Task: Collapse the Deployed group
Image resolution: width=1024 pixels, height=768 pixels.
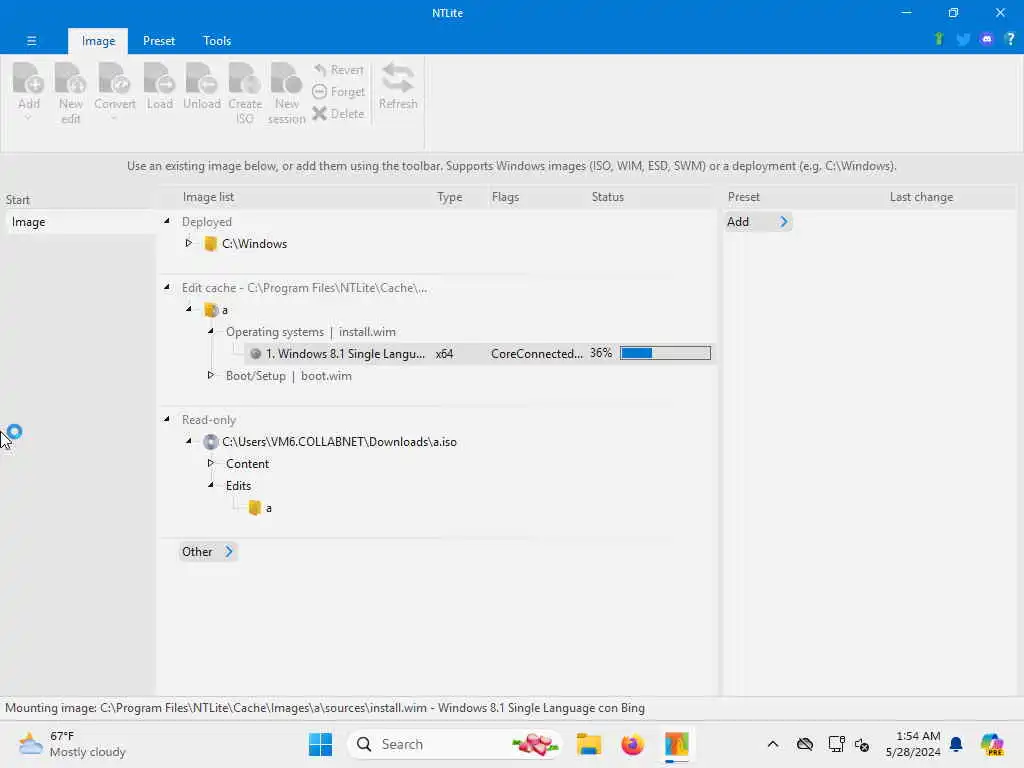Action: [167, 221]
